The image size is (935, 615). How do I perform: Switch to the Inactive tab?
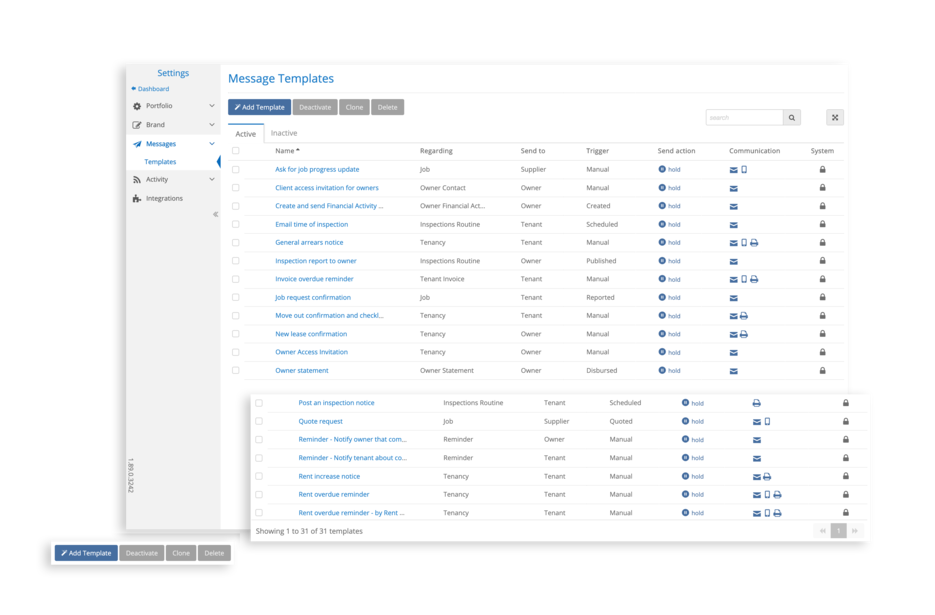(284, 133)
